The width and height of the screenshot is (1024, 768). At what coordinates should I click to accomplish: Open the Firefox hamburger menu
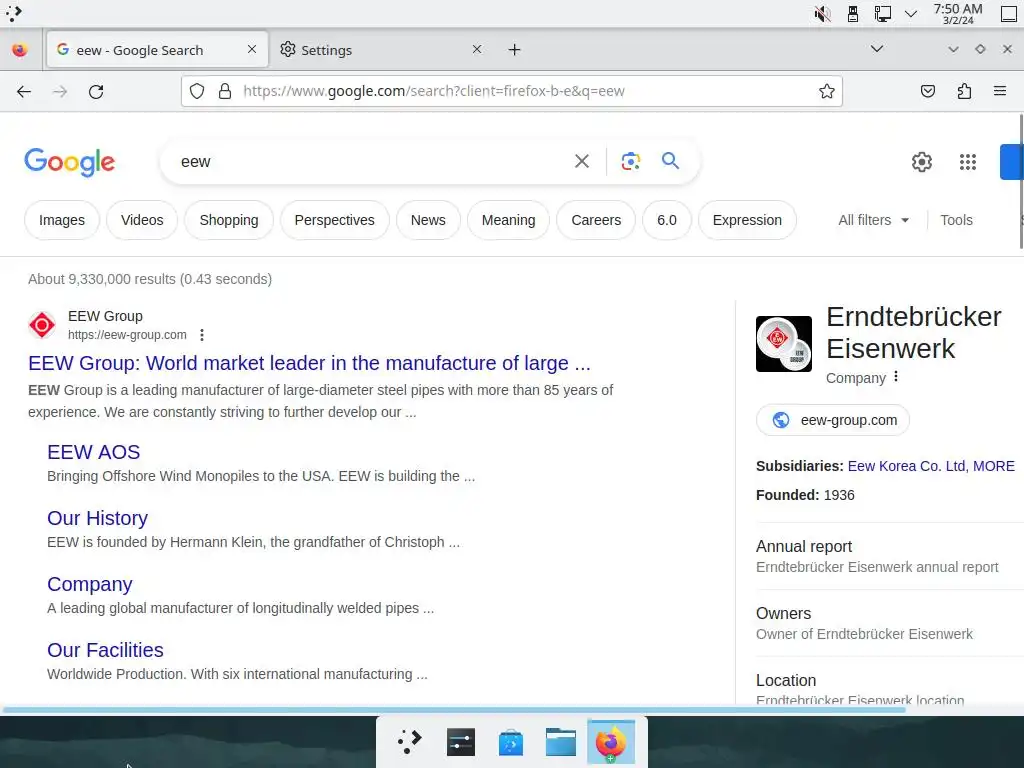coord(1000,91)
